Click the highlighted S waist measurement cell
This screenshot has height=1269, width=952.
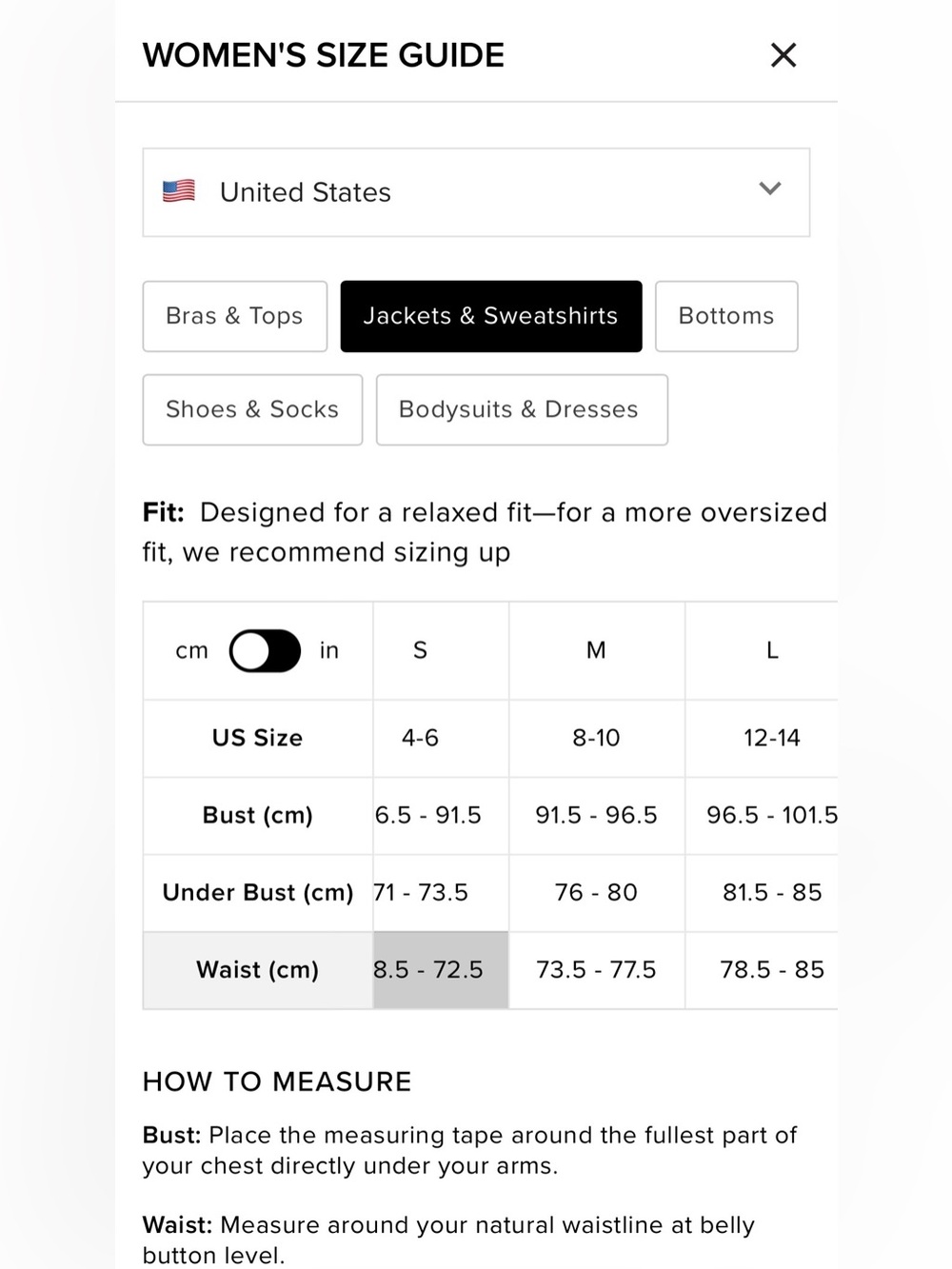[x=441, y=970]
